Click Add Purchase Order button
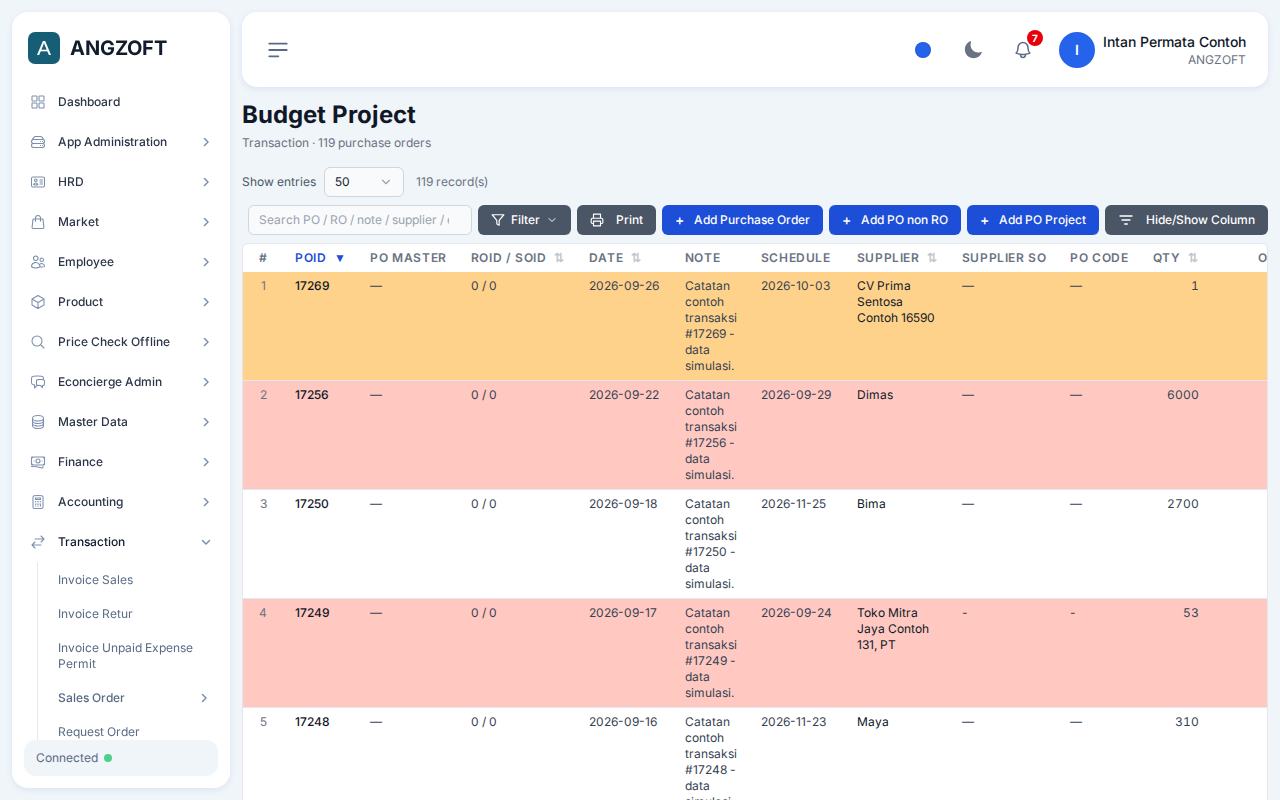The height and width of the screenshot is (800, 1280). [742, 220]
